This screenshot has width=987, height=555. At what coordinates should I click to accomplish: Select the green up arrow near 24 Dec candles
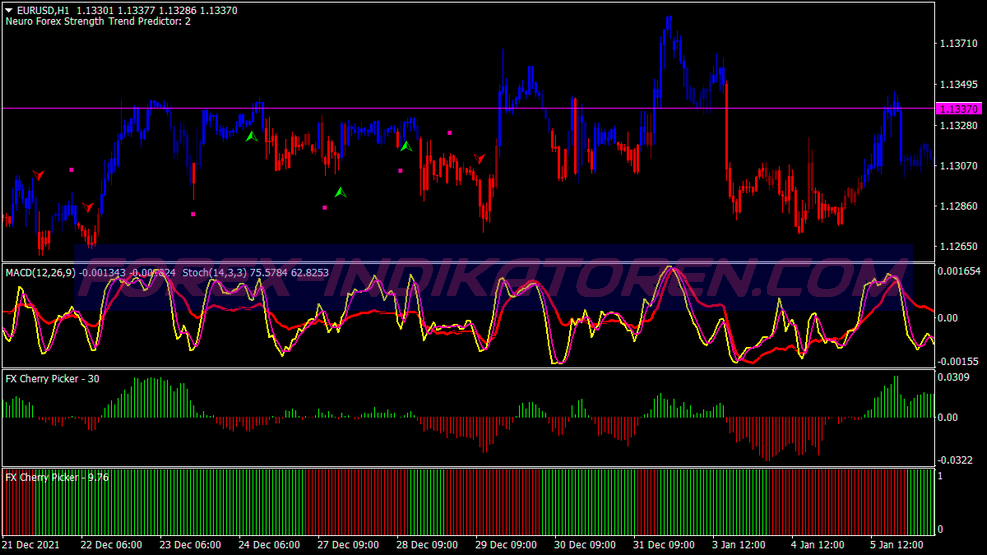[252, 136]
